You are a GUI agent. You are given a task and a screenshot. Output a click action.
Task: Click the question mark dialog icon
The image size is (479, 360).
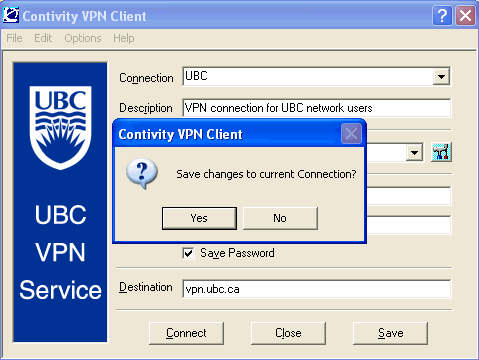tap(142, 174)
